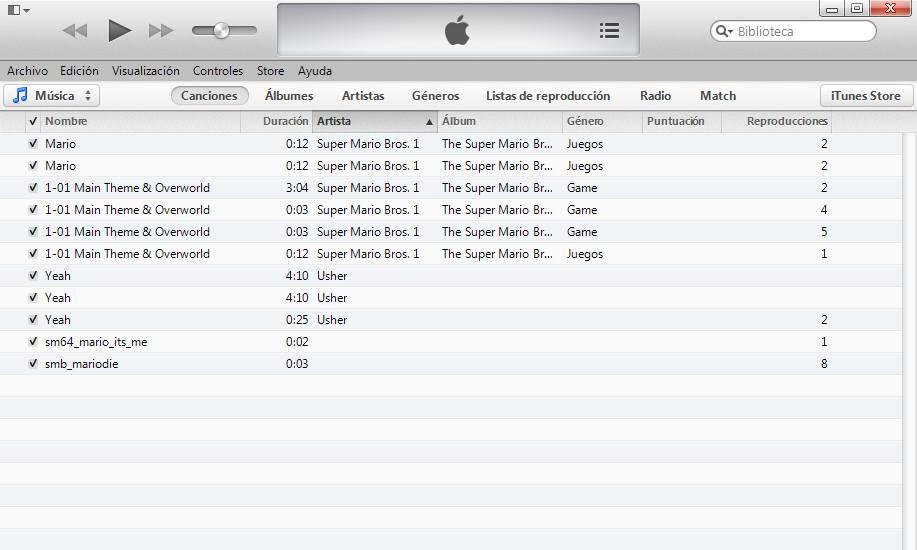Uncheck the first Mario song checkbox

tap(33, 143)
